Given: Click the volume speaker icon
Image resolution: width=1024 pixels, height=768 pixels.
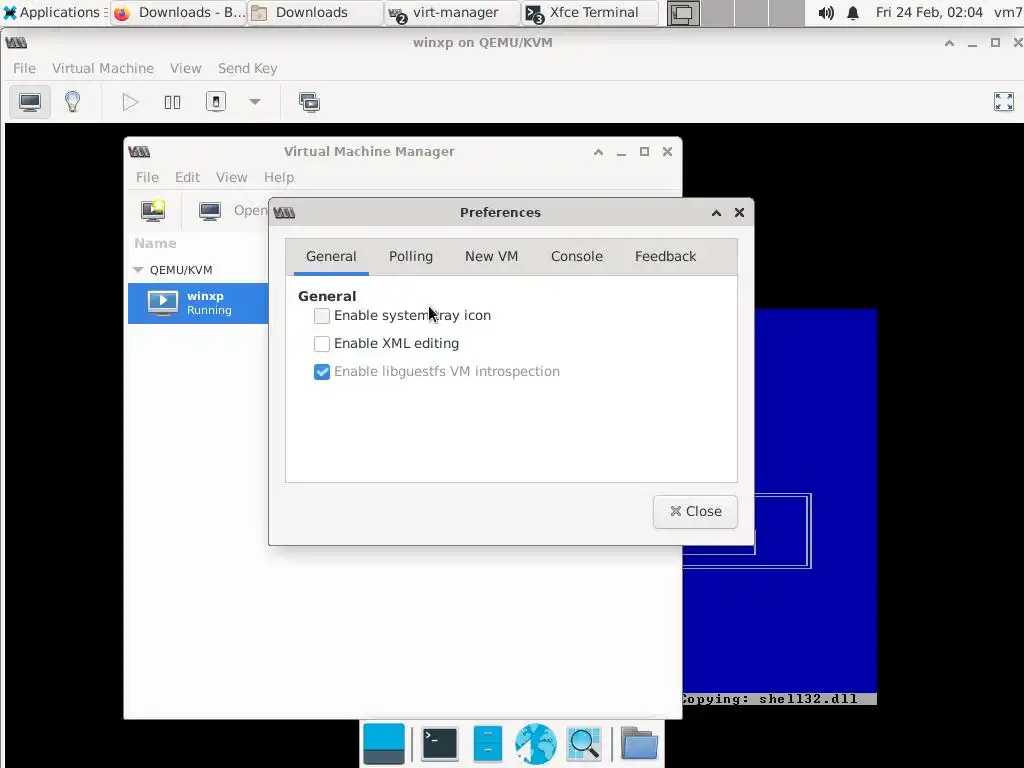Looking at the screenshot, I should point(826,12).
